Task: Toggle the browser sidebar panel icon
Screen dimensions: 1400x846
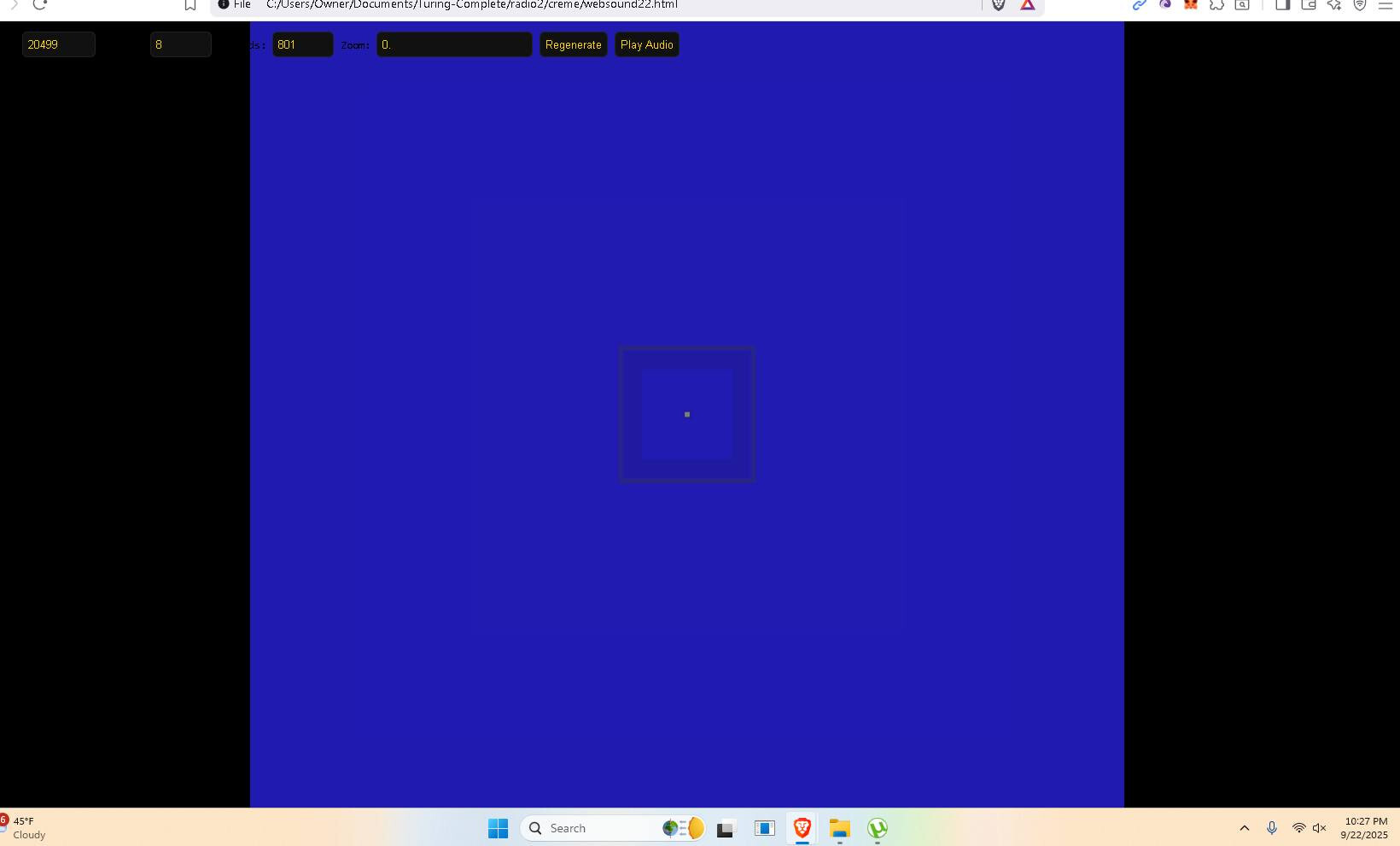Action: [x=1282, y=5]
